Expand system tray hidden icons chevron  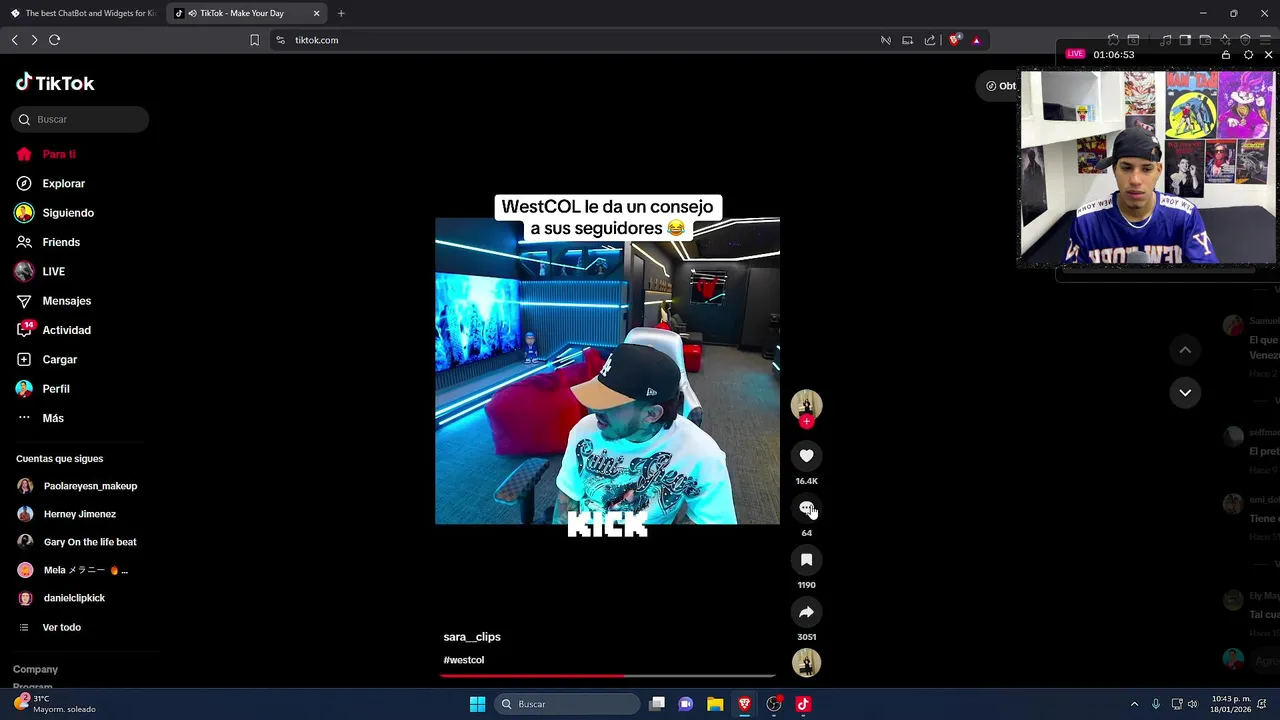point(1134,704)
